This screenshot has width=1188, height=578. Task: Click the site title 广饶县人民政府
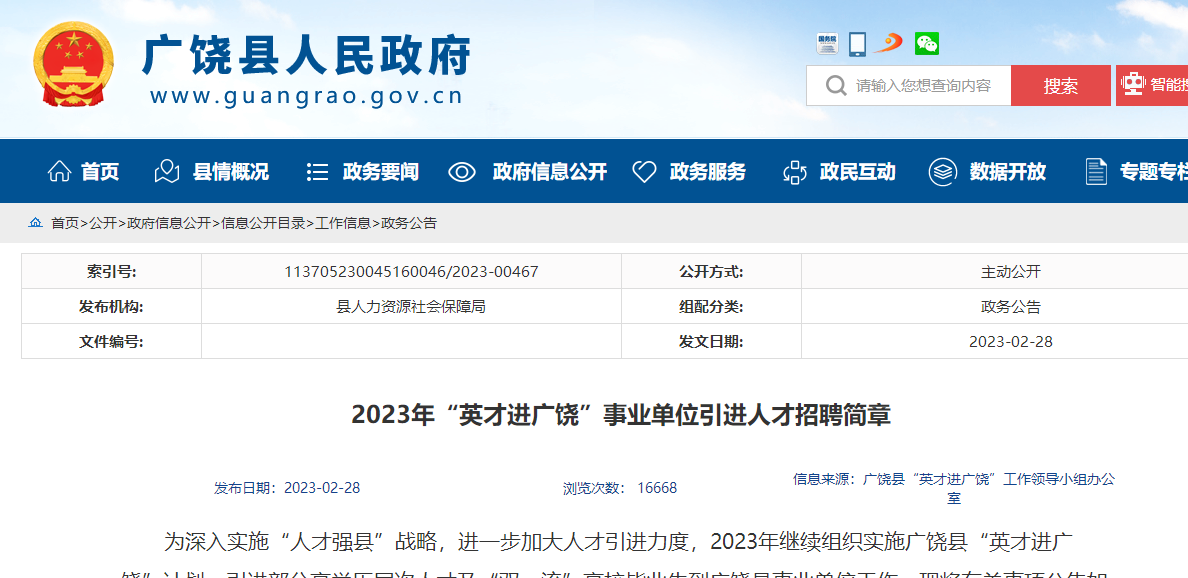(307, 55)
